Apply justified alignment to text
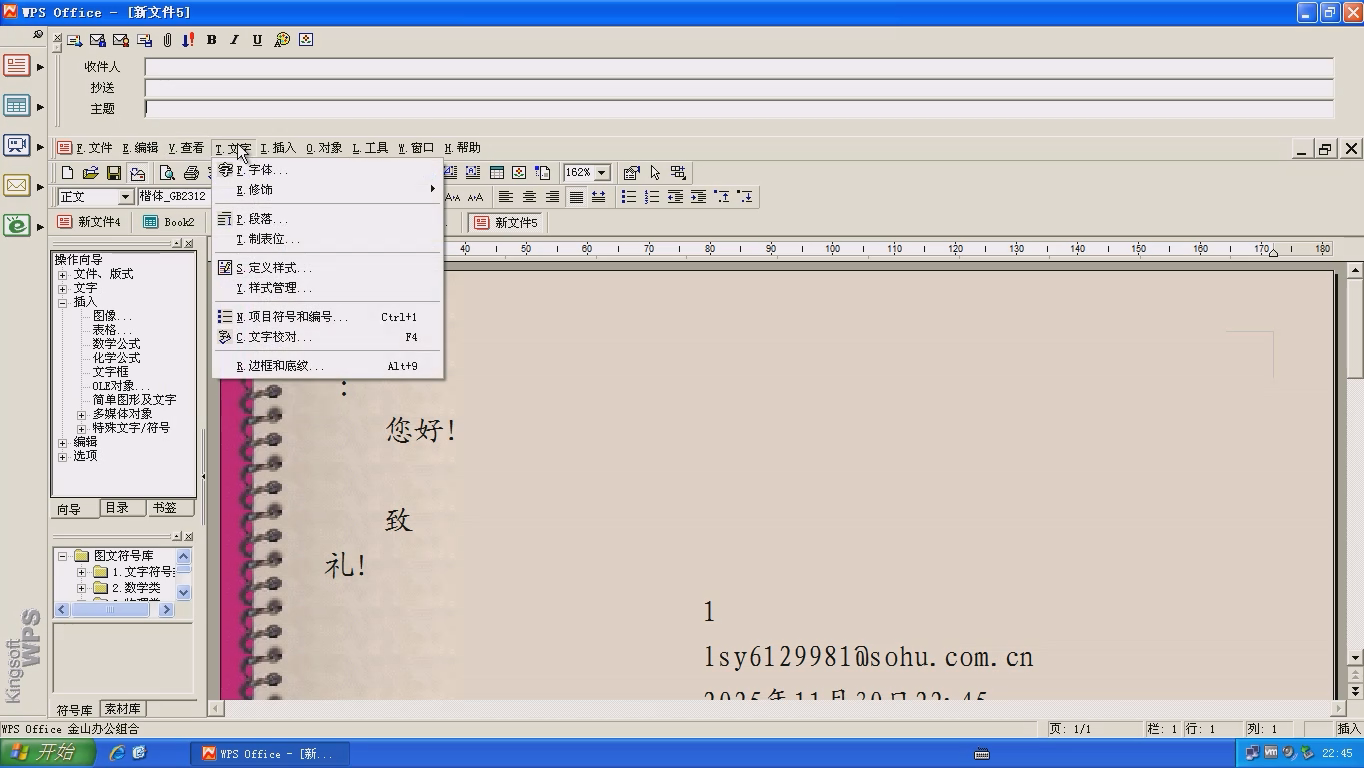This screenshot has width=1364, height=768. (x=576, y=197)
